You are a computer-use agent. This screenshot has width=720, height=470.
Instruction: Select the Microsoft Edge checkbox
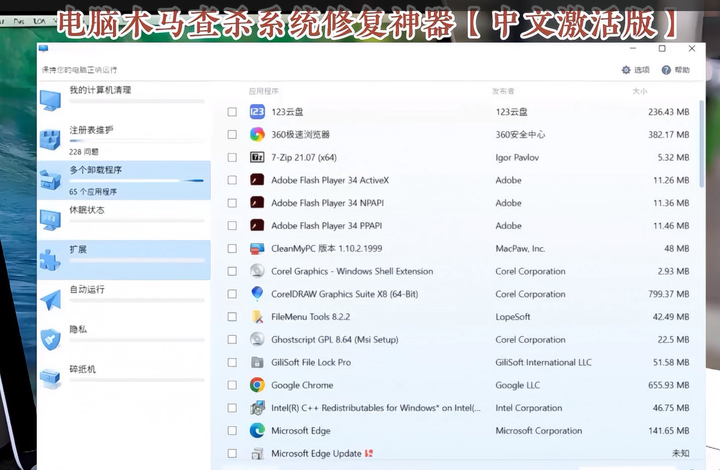232,431
